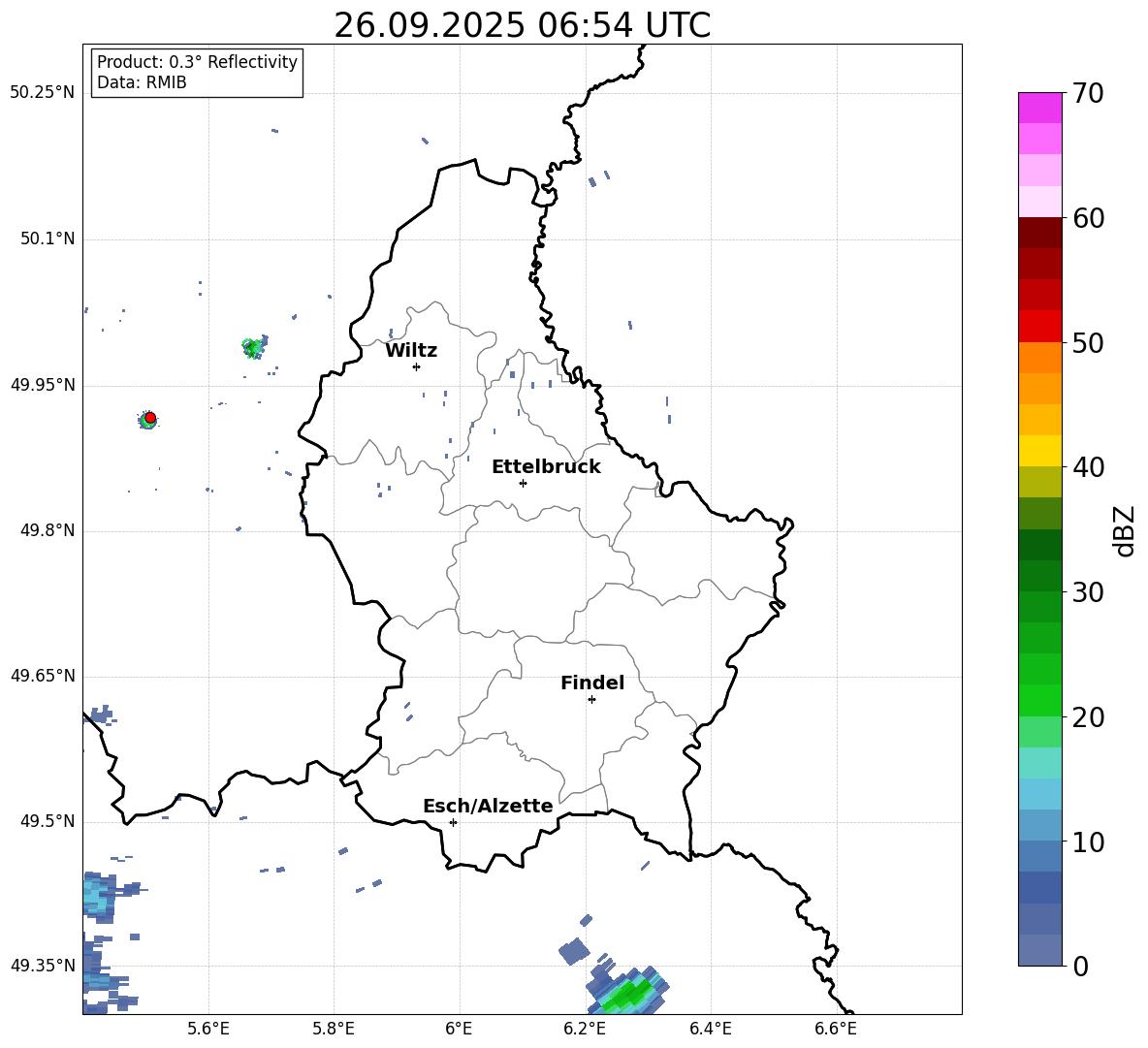The width and height of the screenshot is (1148, 1048).
Task: Click the 20 value on colorbar
Action: click(x=1089, y=717)
